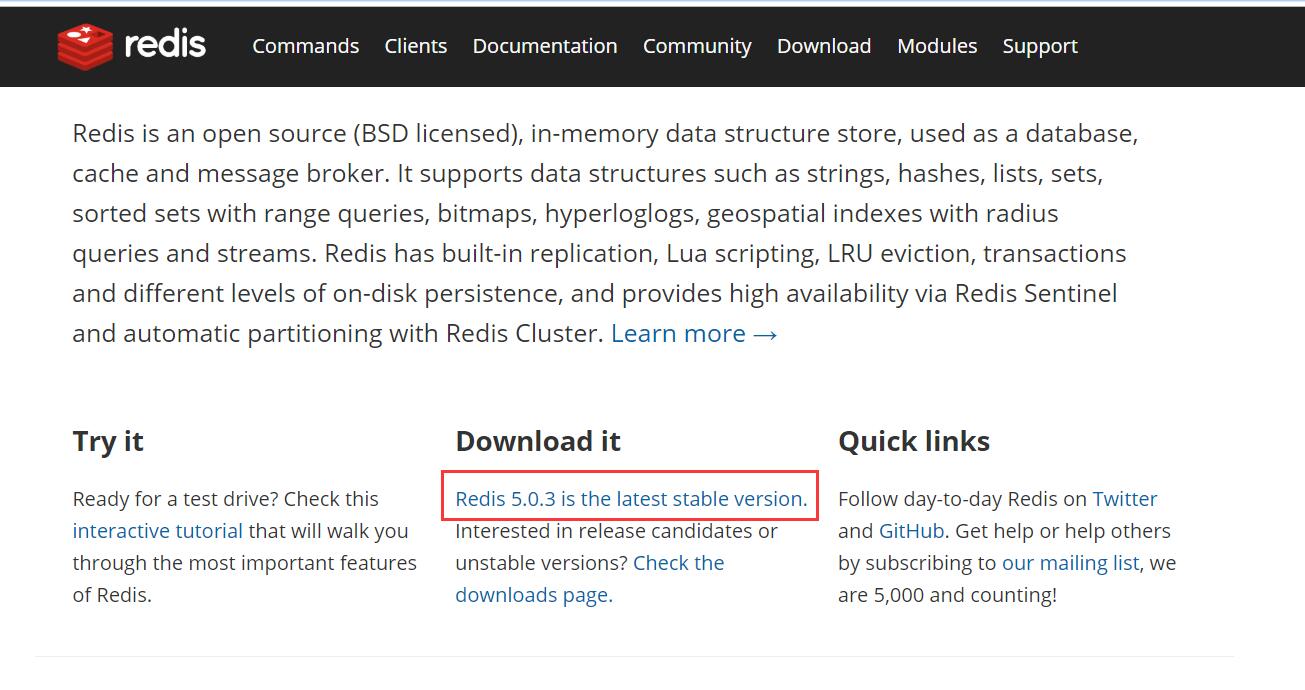
Task: Click the Download it heading
Action: click(x=538, y=441)
